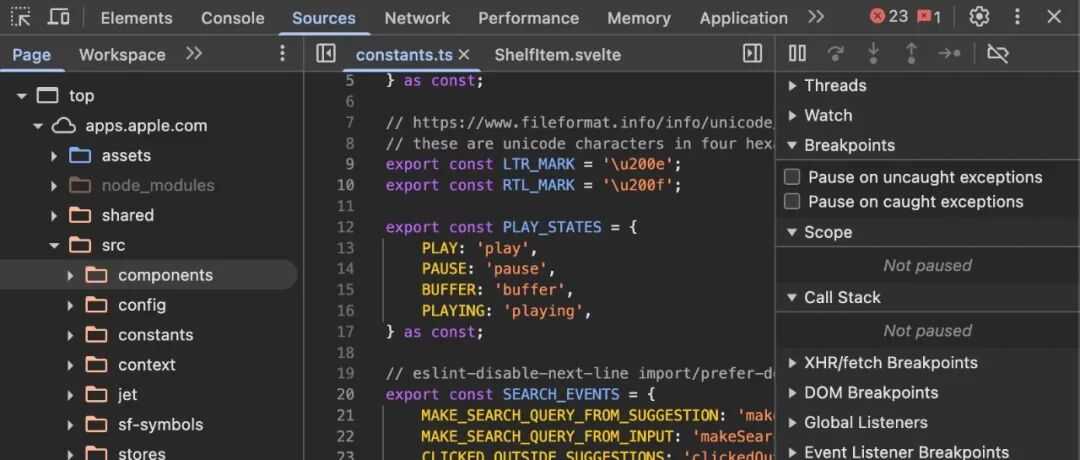Pause script execution
The height and width of the screenshot is (460, 1080).
tap(797, 54)
